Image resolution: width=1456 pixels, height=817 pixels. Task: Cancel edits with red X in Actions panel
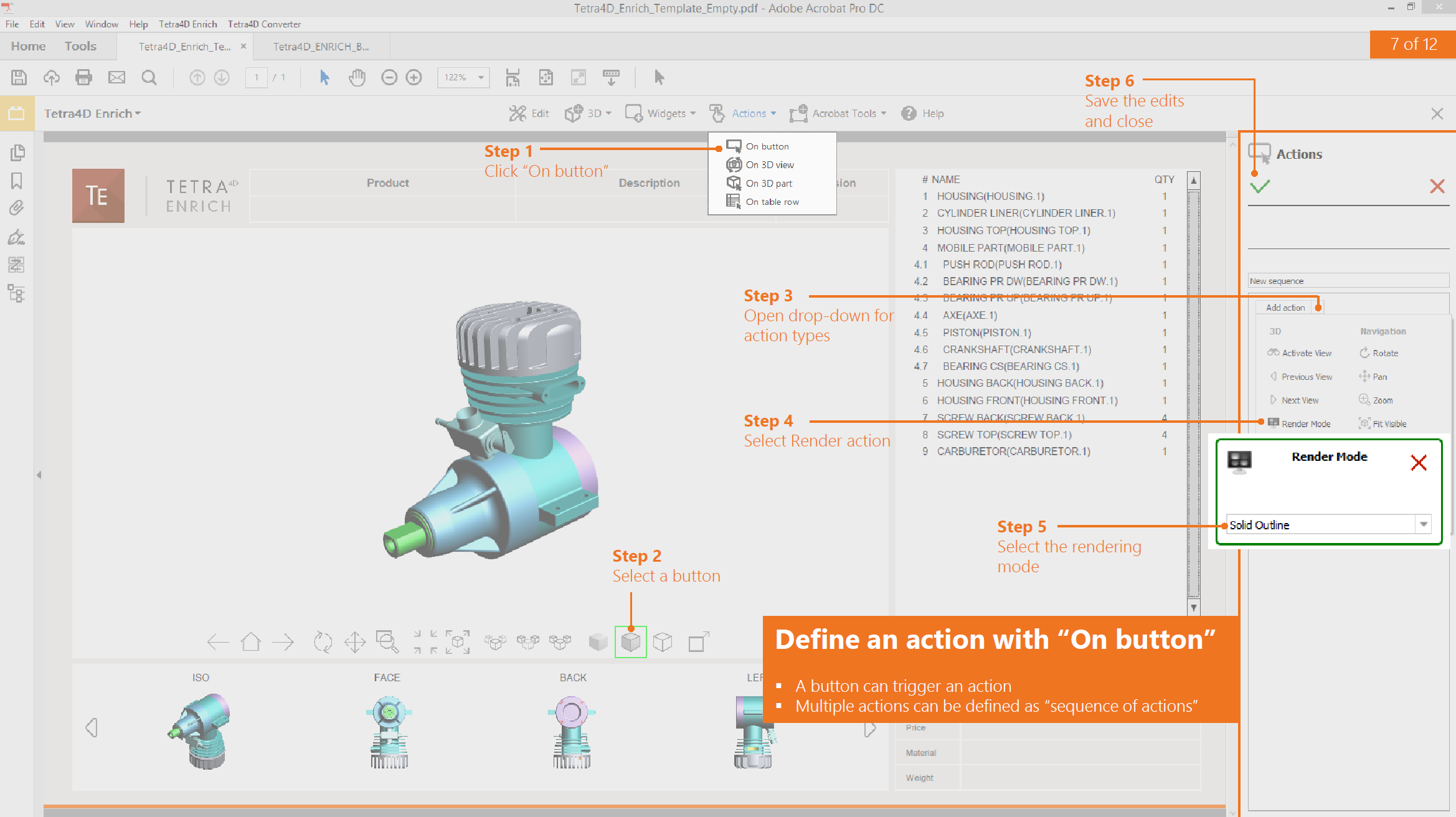click(x=1437, y=186)
